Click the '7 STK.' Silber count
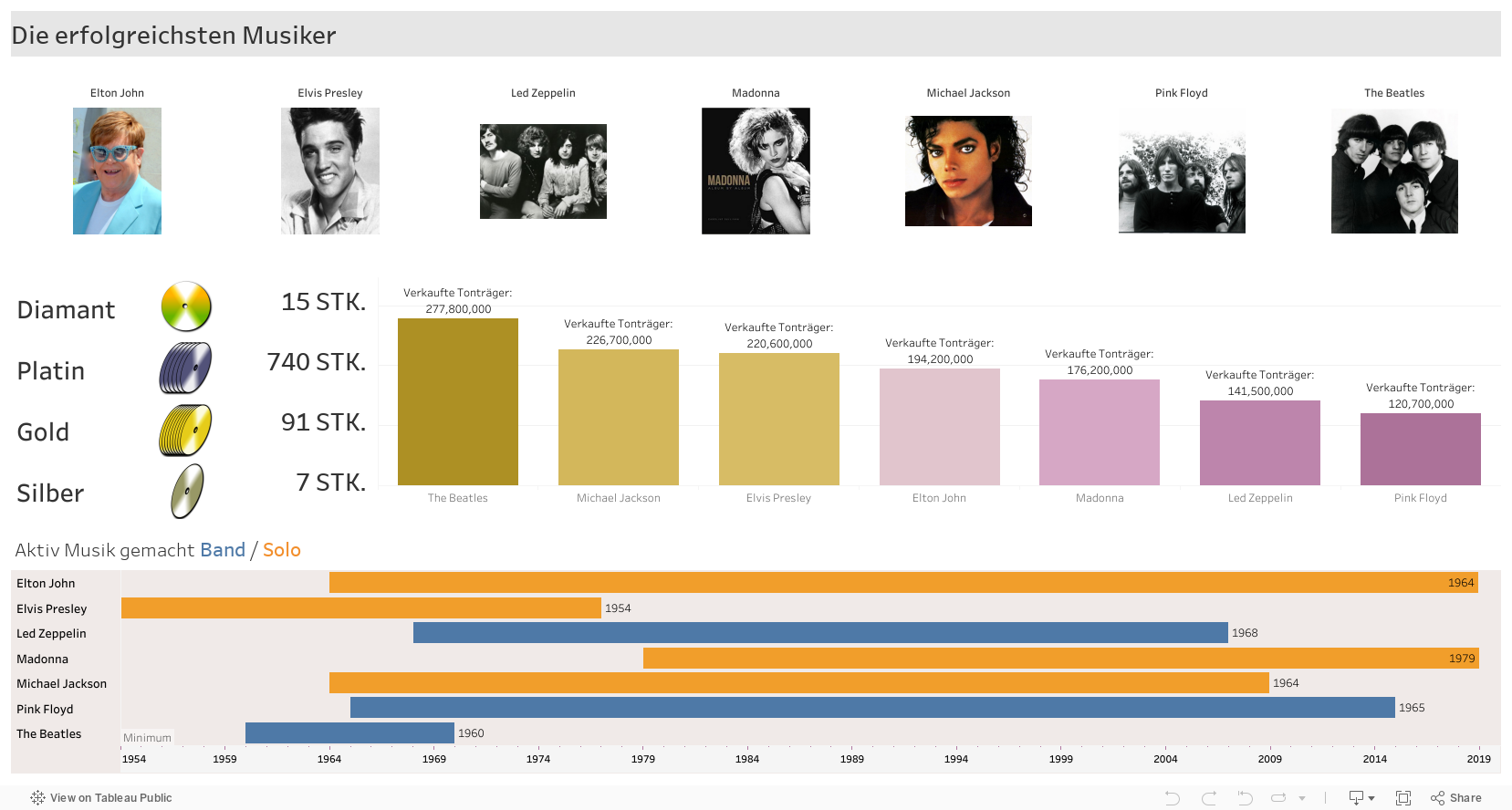 330,483
